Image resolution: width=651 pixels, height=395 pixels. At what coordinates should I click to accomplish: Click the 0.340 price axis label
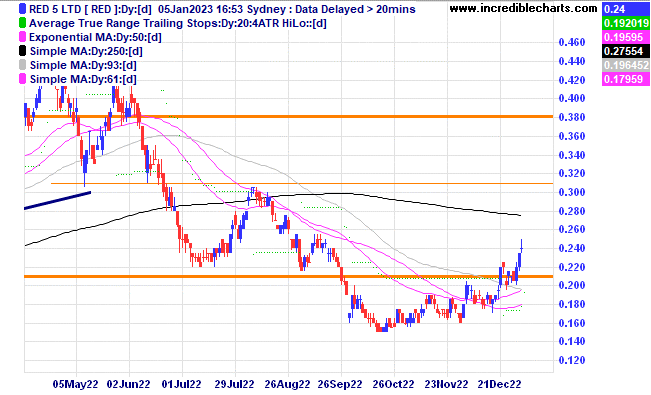[x=572, y=155]
